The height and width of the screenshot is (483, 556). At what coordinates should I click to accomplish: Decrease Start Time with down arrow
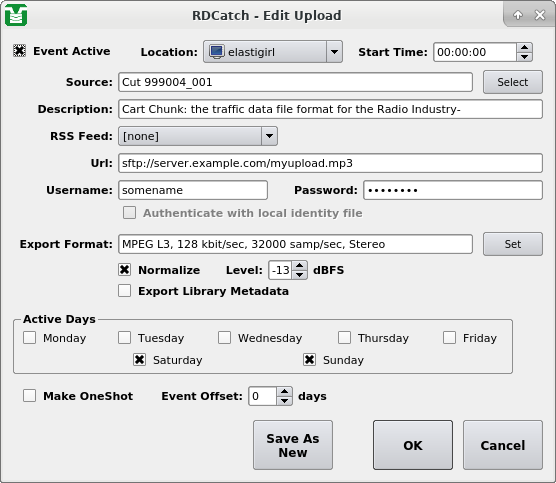coord(524,57)
